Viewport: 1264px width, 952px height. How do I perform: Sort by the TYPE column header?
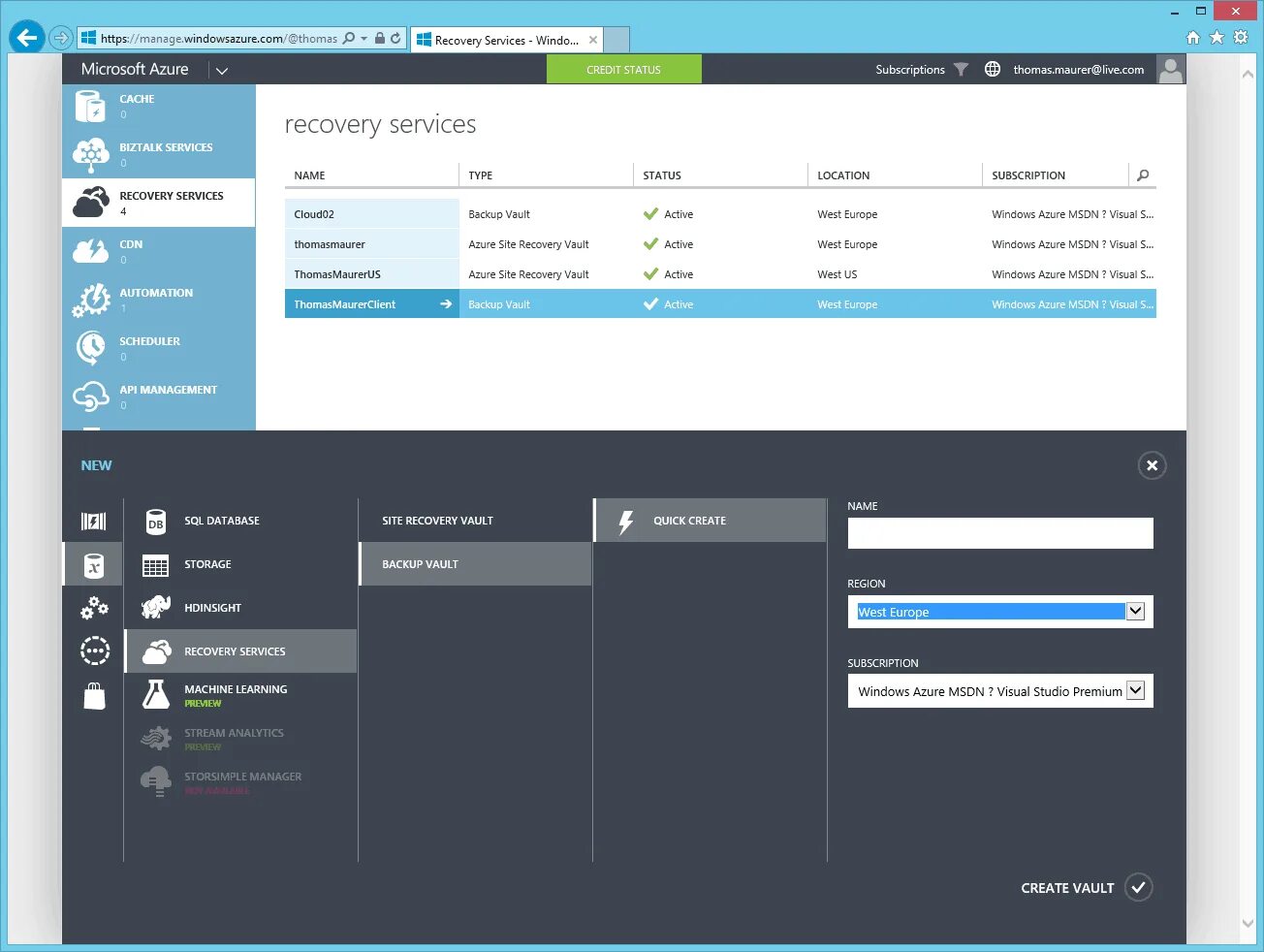480,175
